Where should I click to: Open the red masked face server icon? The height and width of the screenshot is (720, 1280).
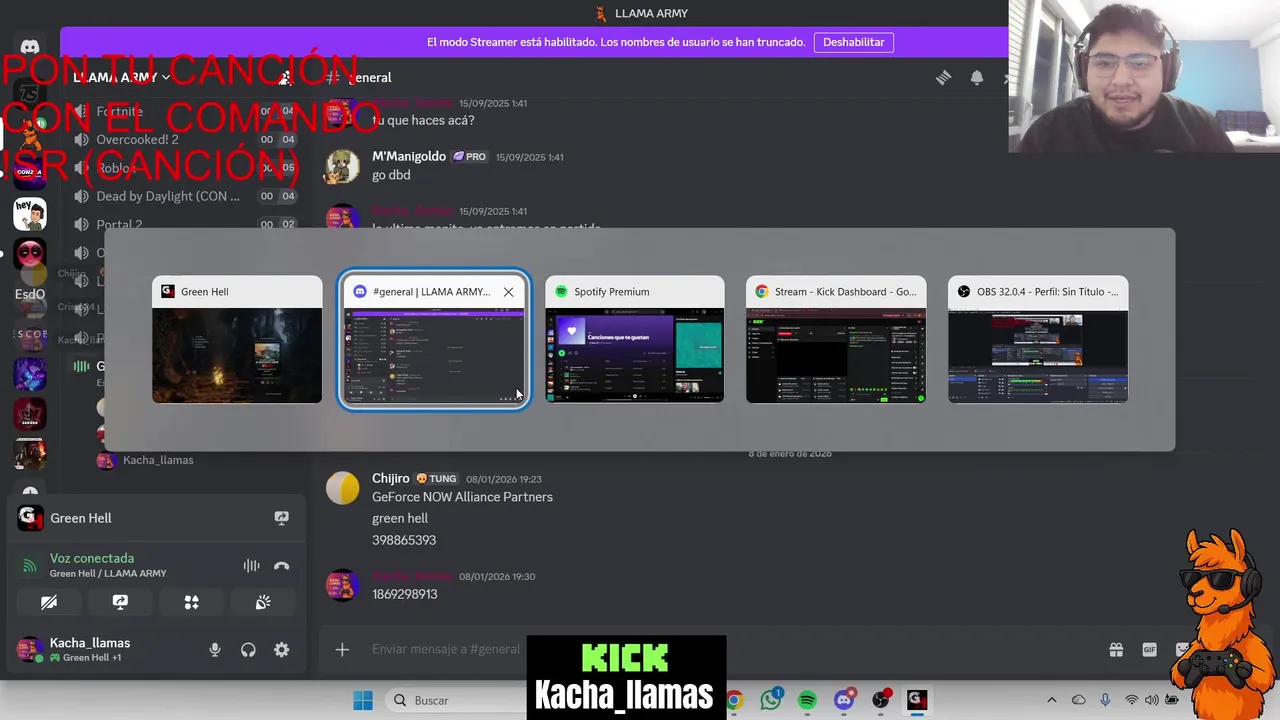pos(30,254)
